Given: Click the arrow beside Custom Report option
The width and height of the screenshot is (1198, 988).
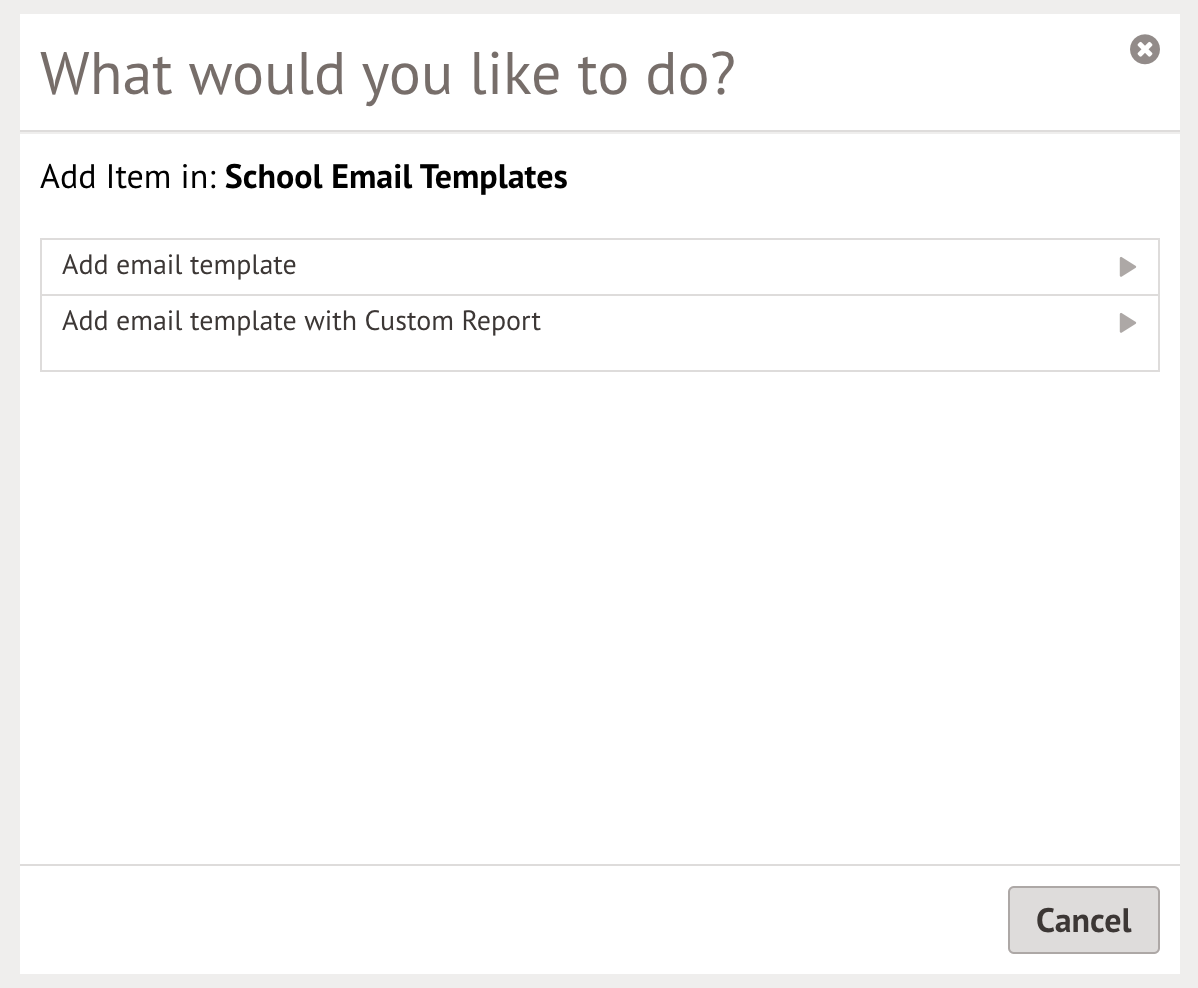Looking at the screenshot, I should pos(1128,323).
